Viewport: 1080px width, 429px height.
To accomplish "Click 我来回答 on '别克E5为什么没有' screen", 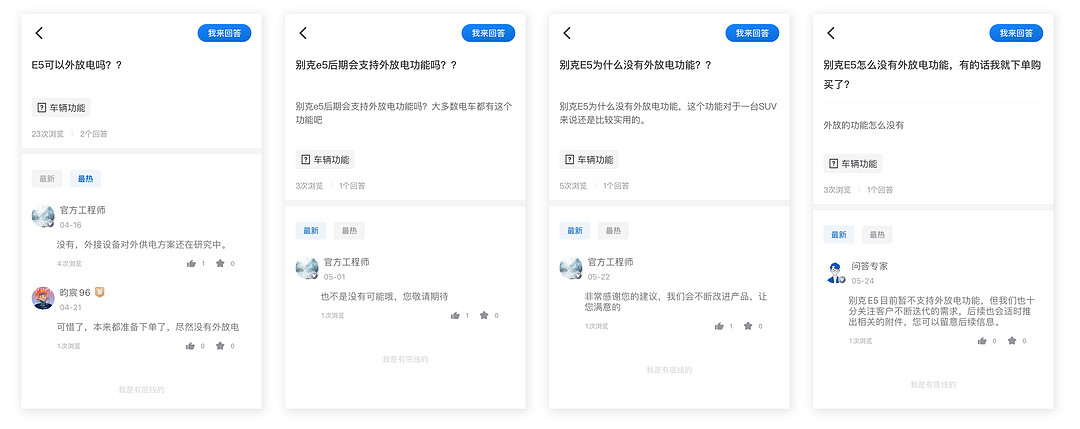I will coord(752,33).
